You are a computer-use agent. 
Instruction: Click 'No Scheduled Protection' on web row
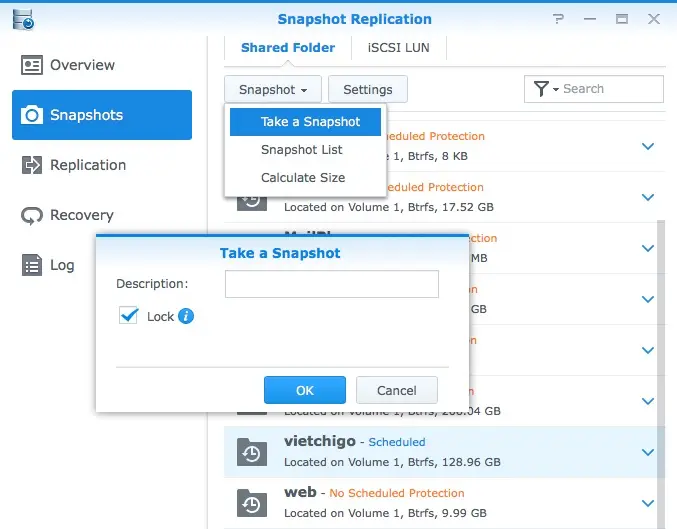[397, 493]
